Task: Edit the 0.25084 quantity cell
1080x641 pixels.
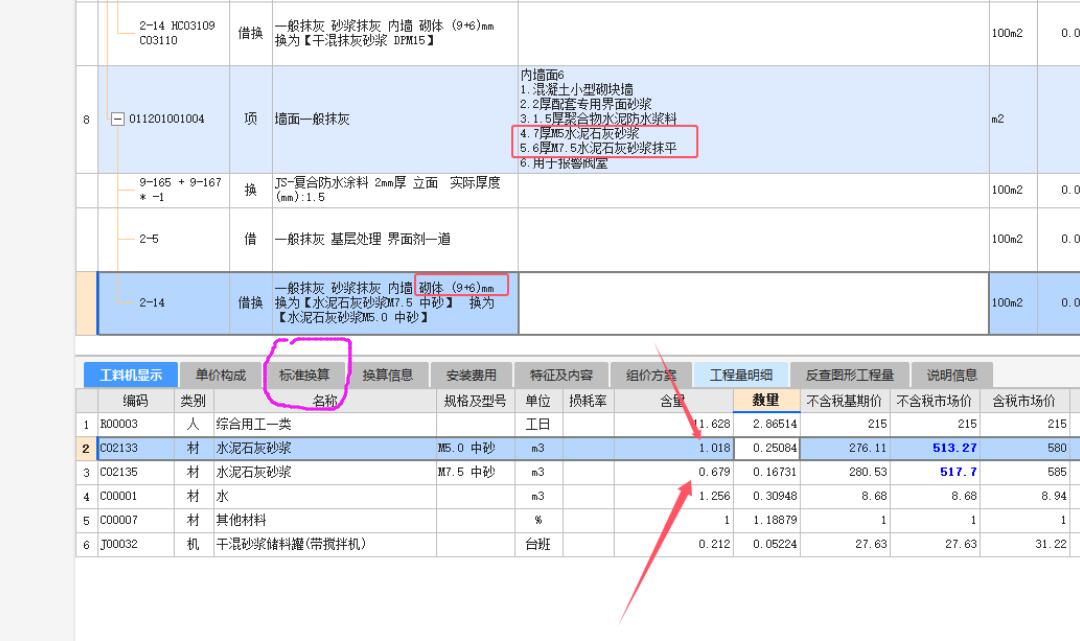Action: (x=767, y=448)
